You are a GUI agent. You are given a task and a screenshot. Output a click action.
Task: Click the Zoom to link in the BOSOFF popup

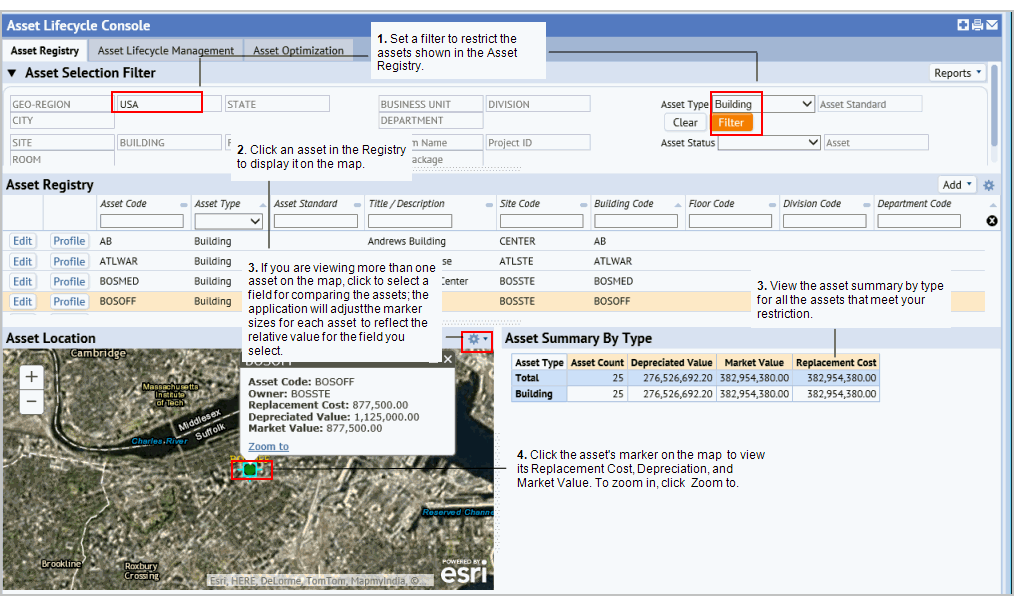(267, 446)
